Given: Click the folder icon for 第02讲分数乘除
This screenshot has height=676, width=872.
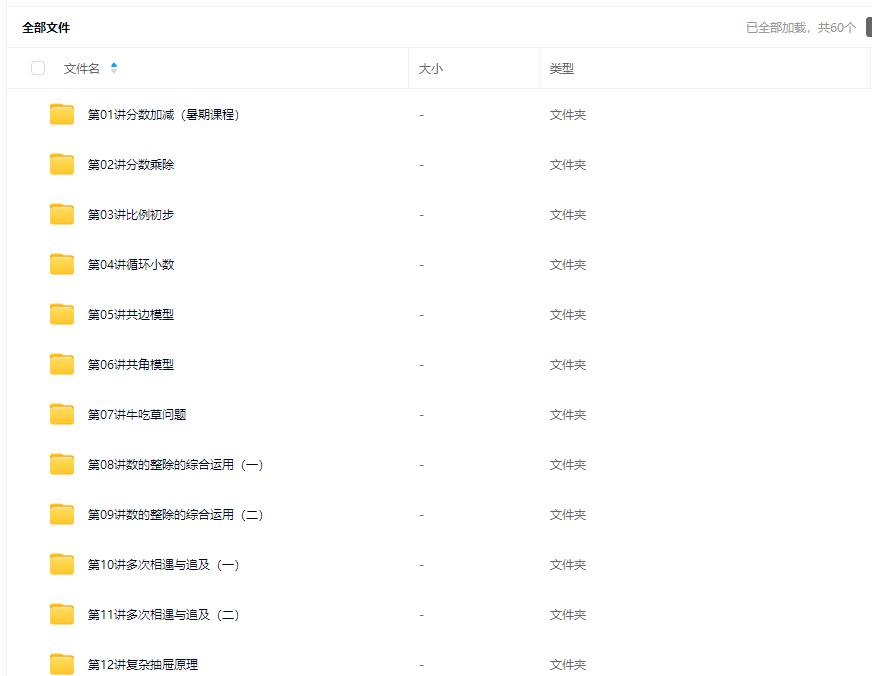Looking at the screenshot, I should pyautogui.click(x=62, y=165).
